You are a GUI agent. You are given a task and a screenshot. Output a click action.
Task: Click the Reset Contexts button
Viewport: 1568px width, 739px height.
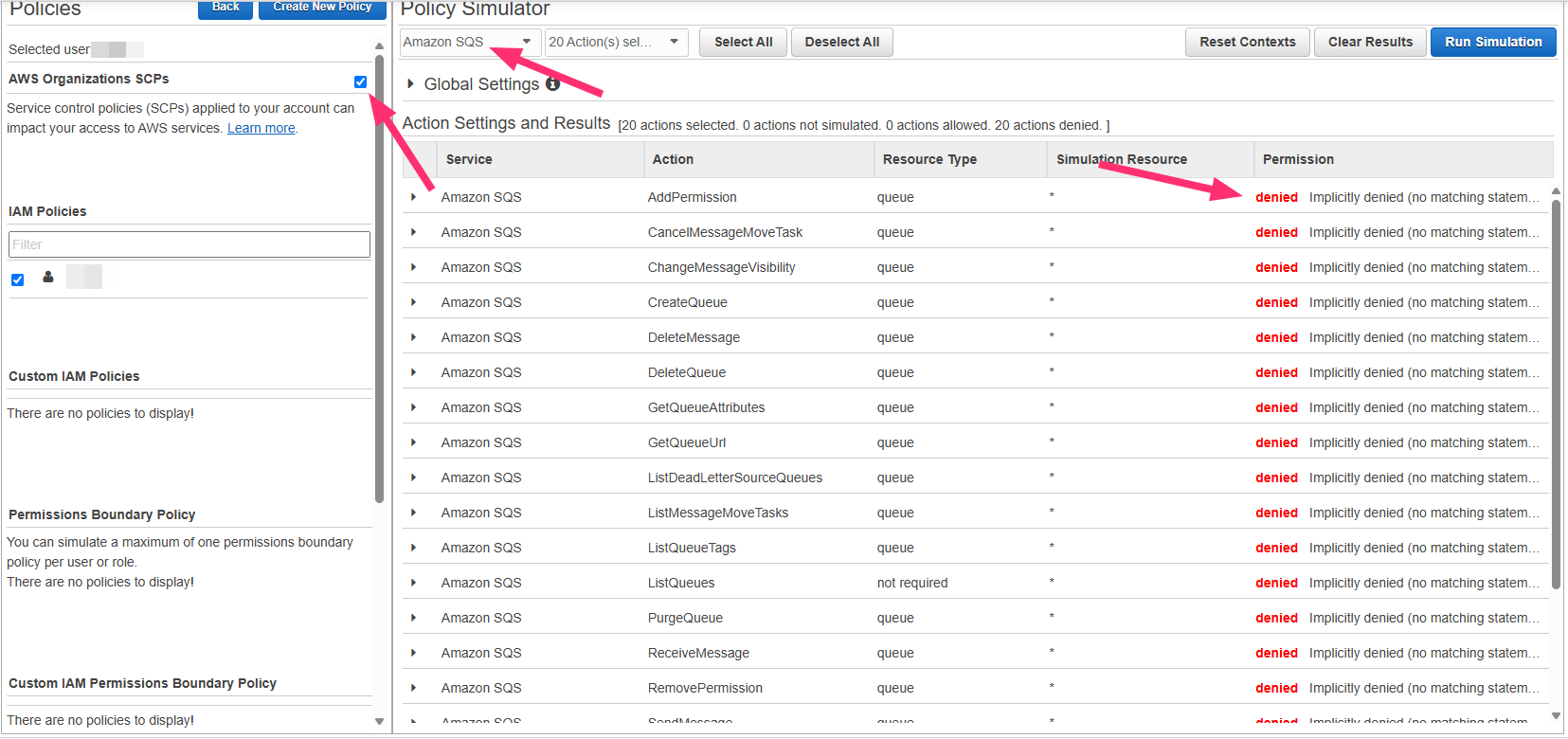(x=1247, y=42)
